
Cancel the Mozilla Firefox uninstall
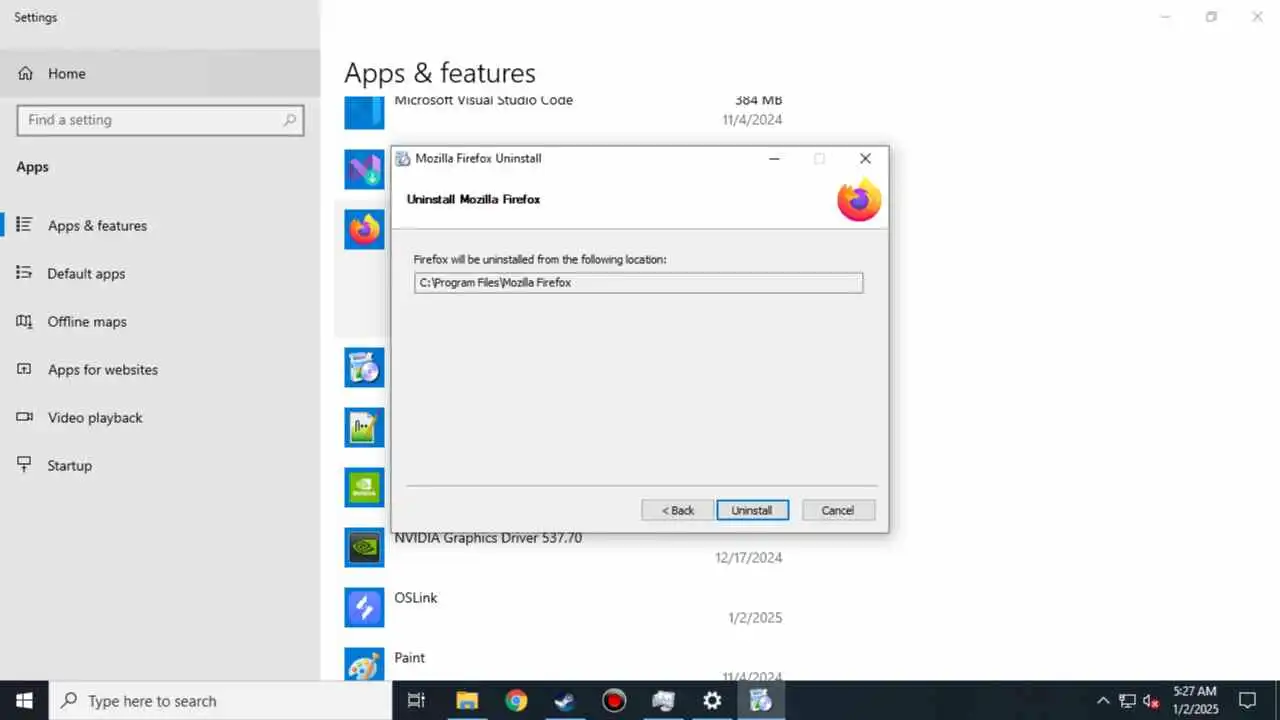tap(838, 510)
